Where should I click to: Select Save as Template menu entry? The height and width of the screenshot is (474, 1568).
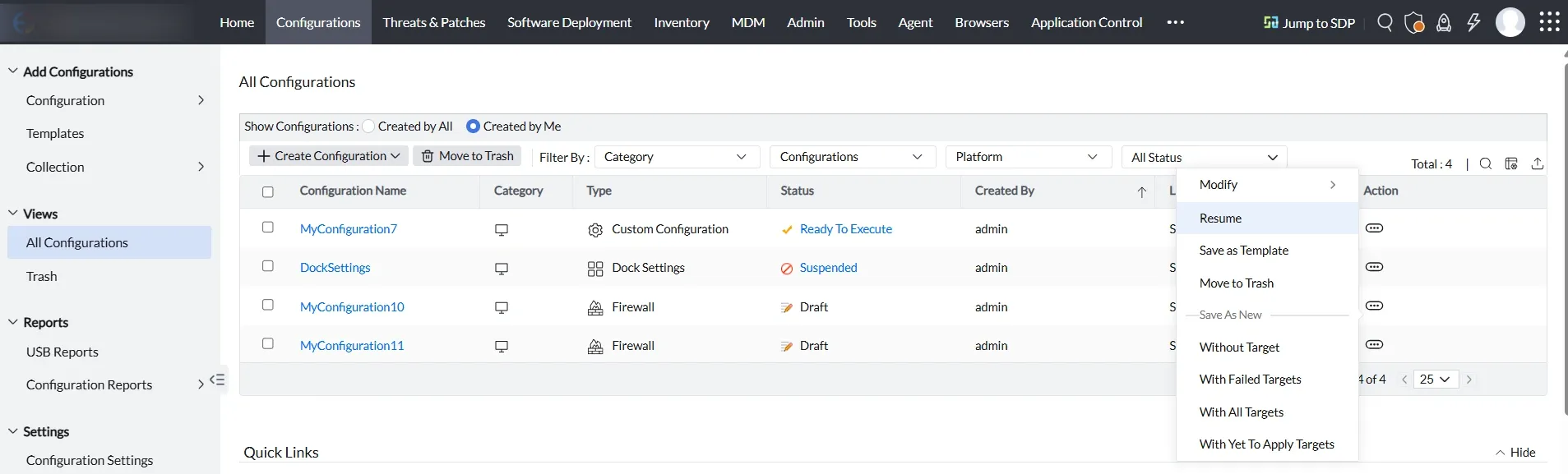1267,251
